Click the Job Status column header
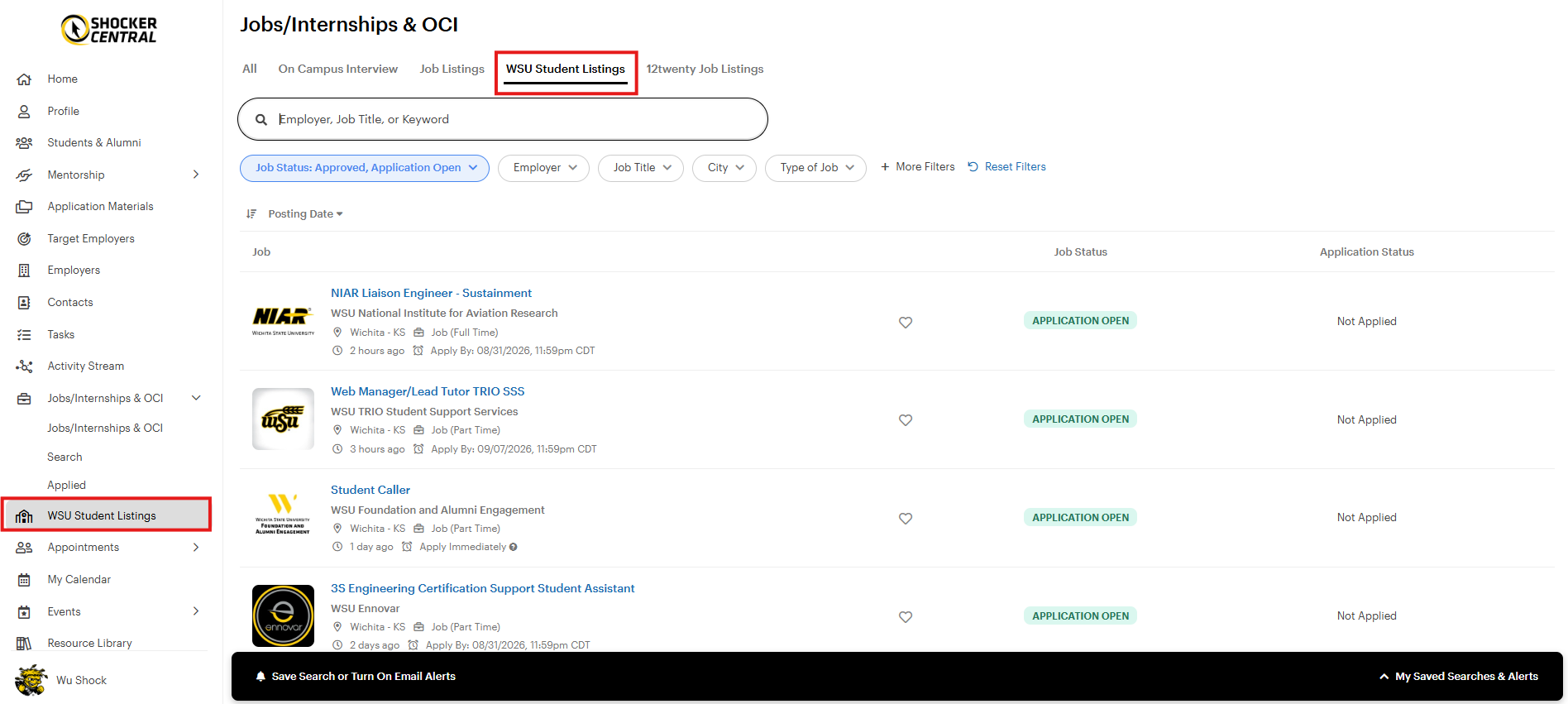Screen dimensions: 1568x704 1080,252
